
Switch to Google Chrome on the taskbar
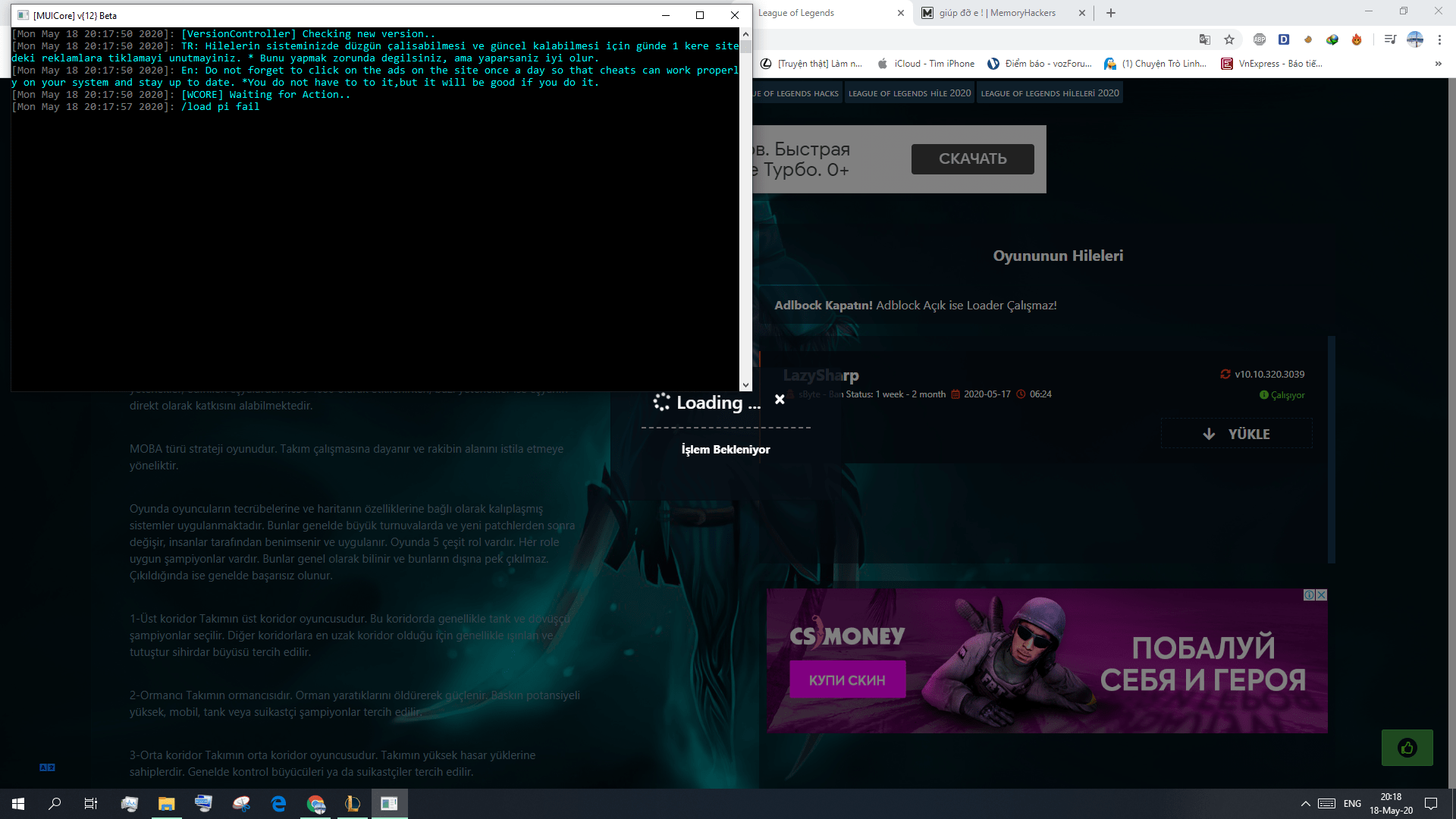pyautogui.click(x=315, y=804)
